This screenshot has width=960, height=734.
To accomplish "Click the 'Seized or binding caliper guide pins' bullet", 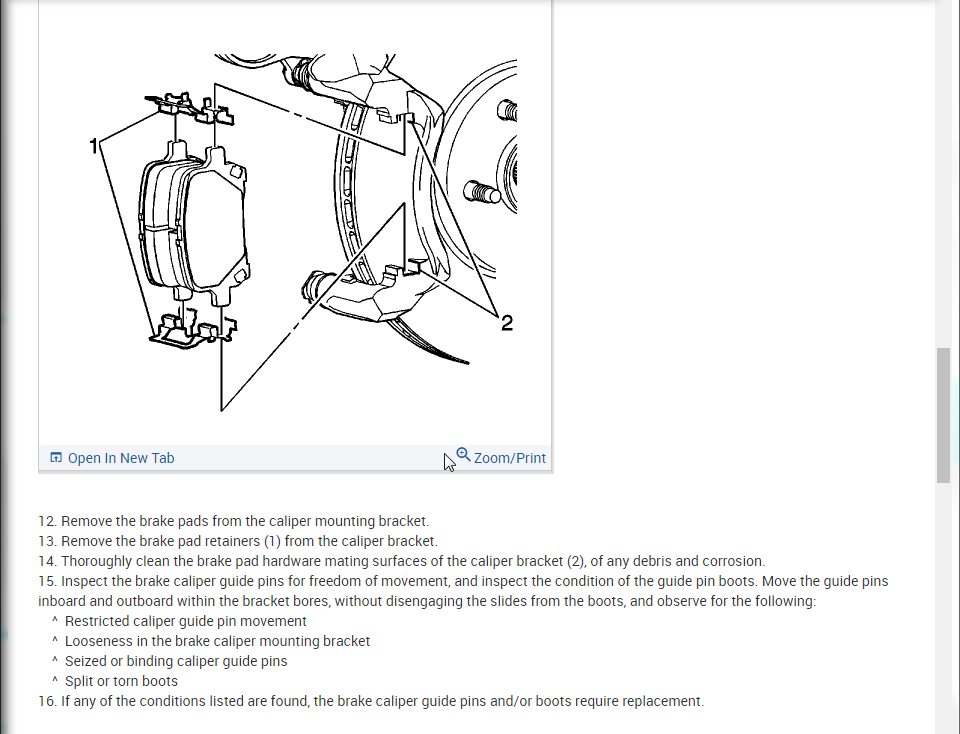I will [176, 661].
